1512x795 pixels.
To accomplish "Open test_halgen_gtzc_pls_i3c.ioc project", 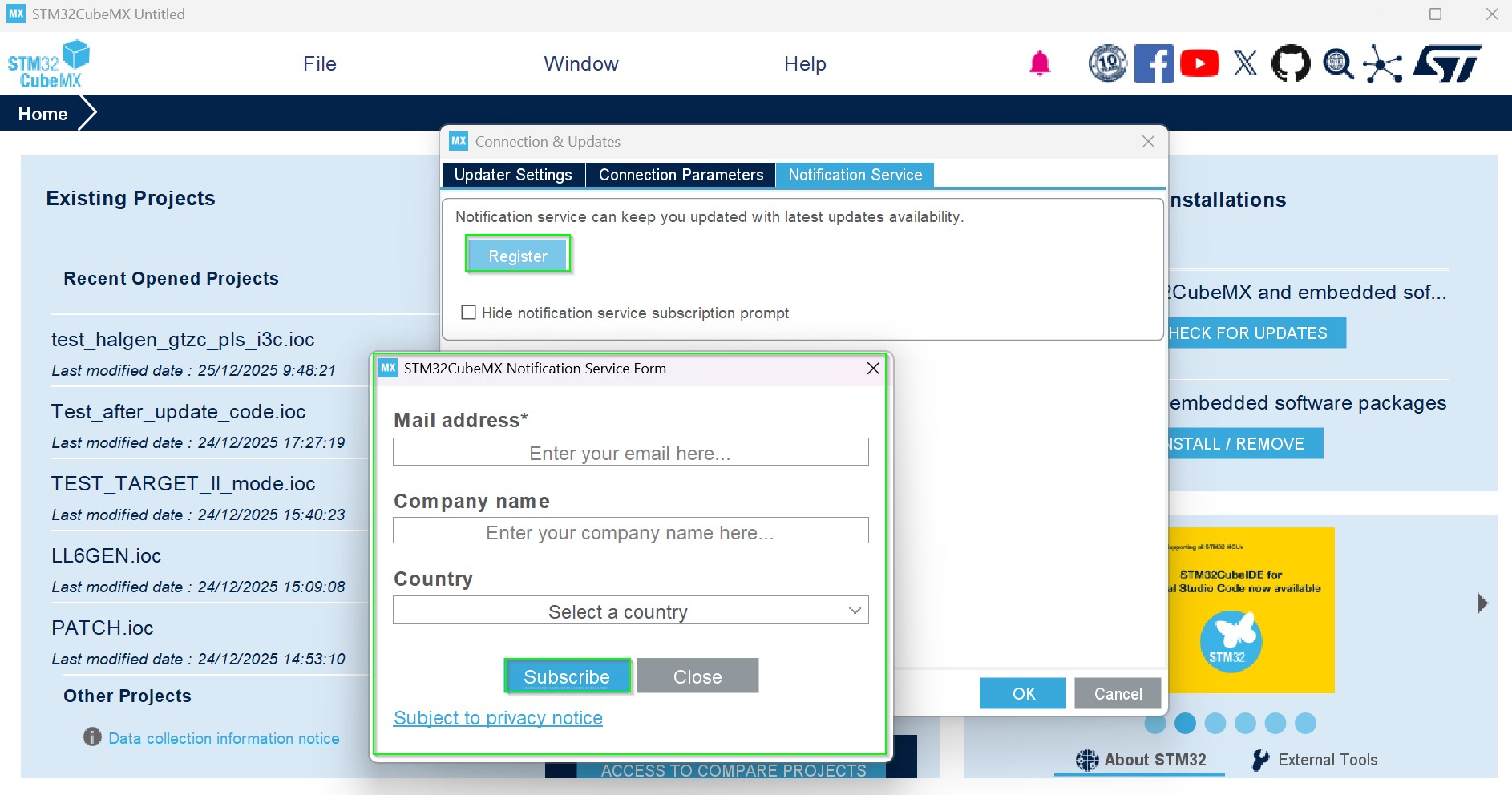I will (x=183, y=340).
